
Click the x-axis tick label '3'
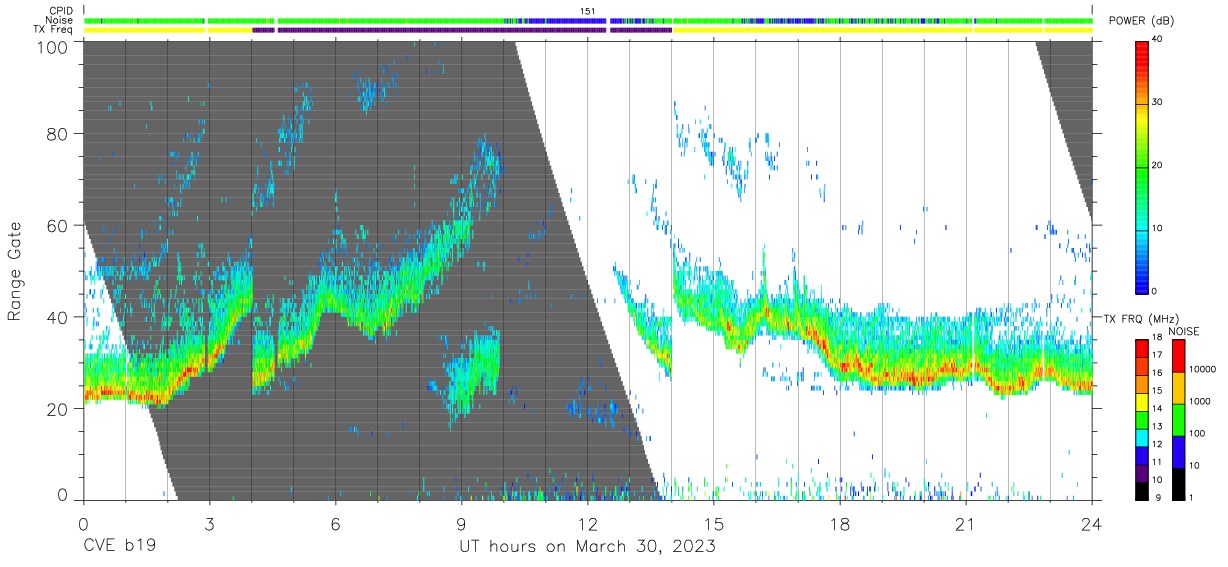click(x=209, y=525)
